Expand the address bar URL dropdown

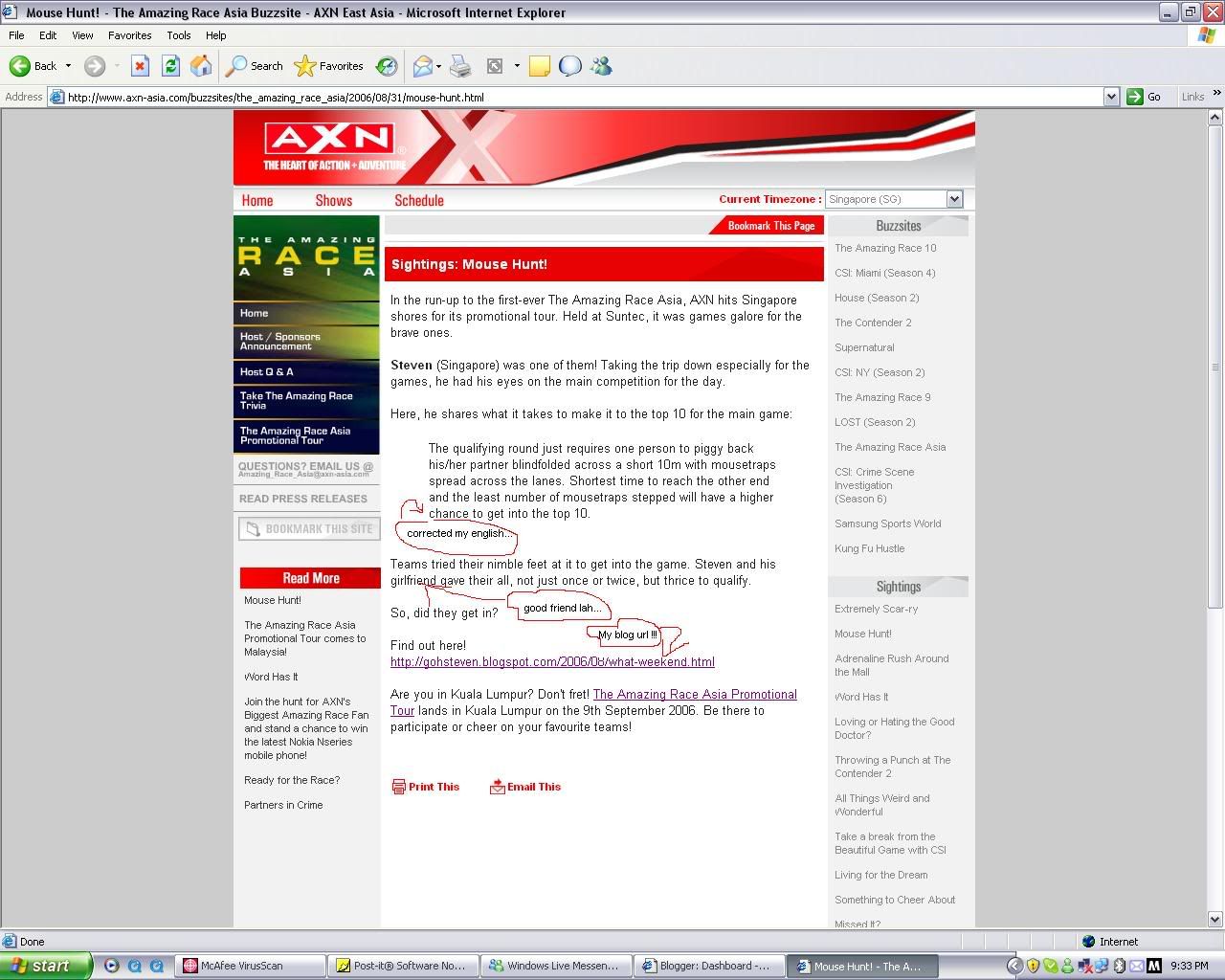[x=1111, y=97]
